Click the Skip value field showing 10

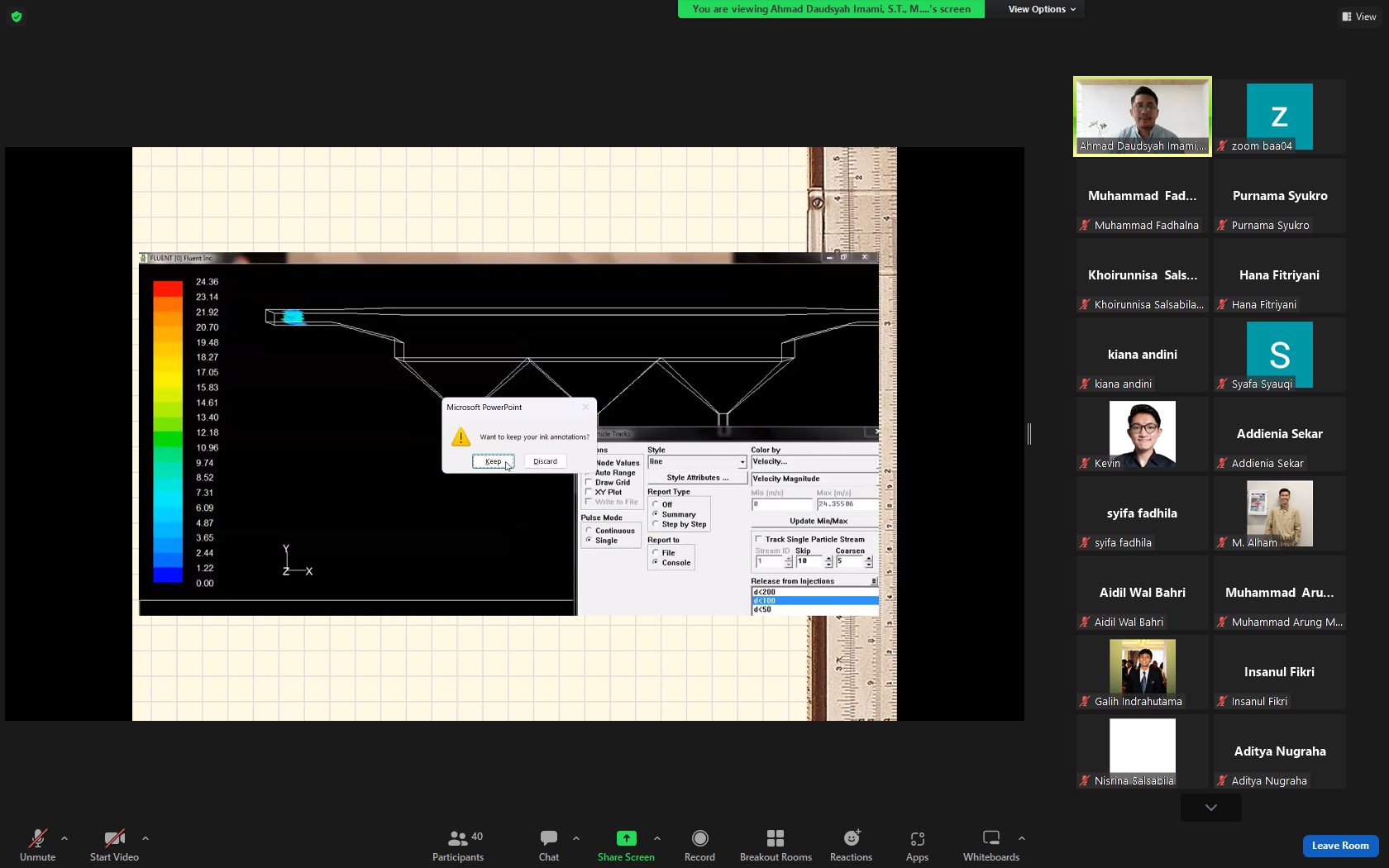[x=809, y=561]
